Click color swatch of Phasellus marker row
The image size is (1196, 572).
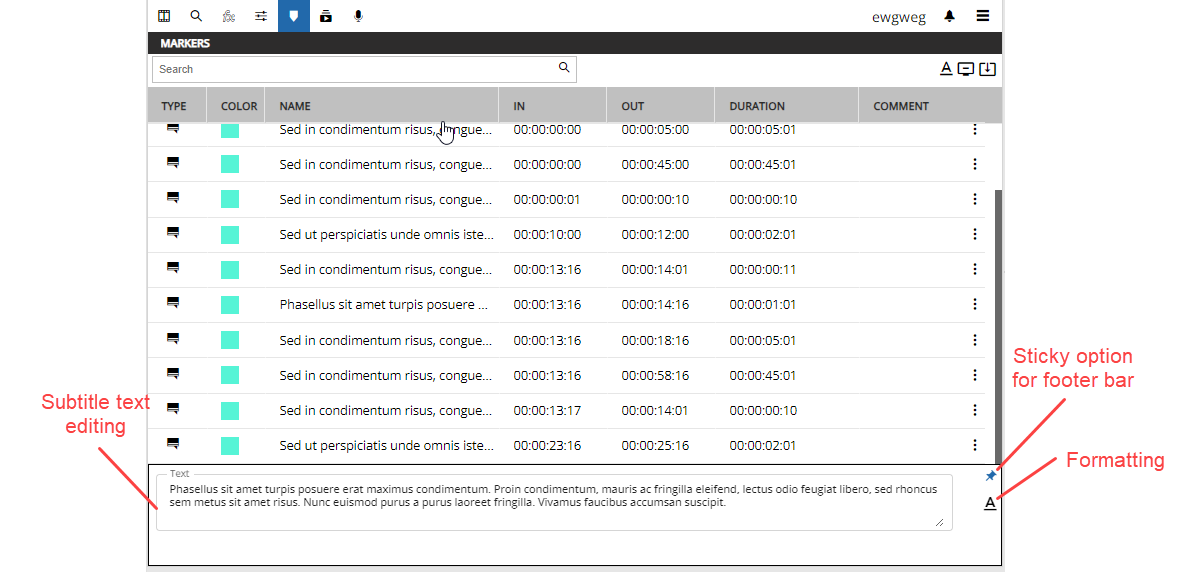tap(230, 305)
